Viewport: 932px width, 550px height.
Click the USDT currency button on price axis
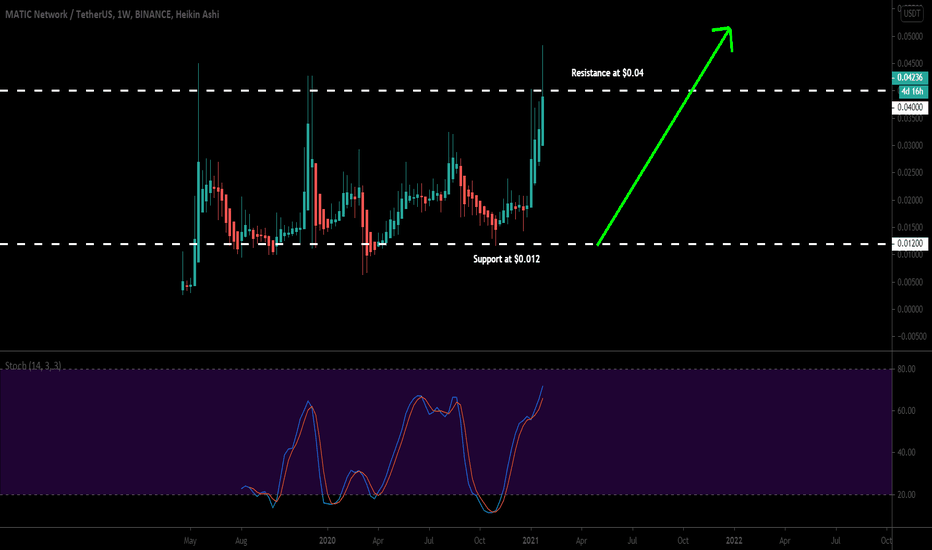[912, 13]
